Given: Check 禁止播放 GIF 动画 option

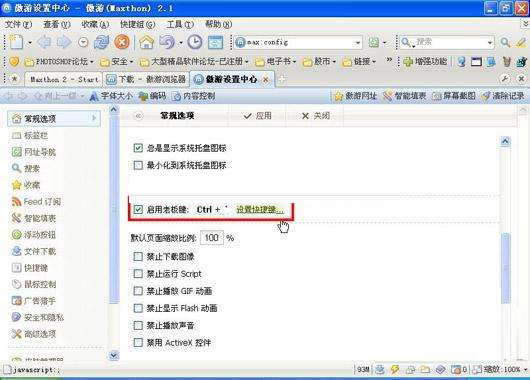Looking at the screenshot, I should (138, 291).
